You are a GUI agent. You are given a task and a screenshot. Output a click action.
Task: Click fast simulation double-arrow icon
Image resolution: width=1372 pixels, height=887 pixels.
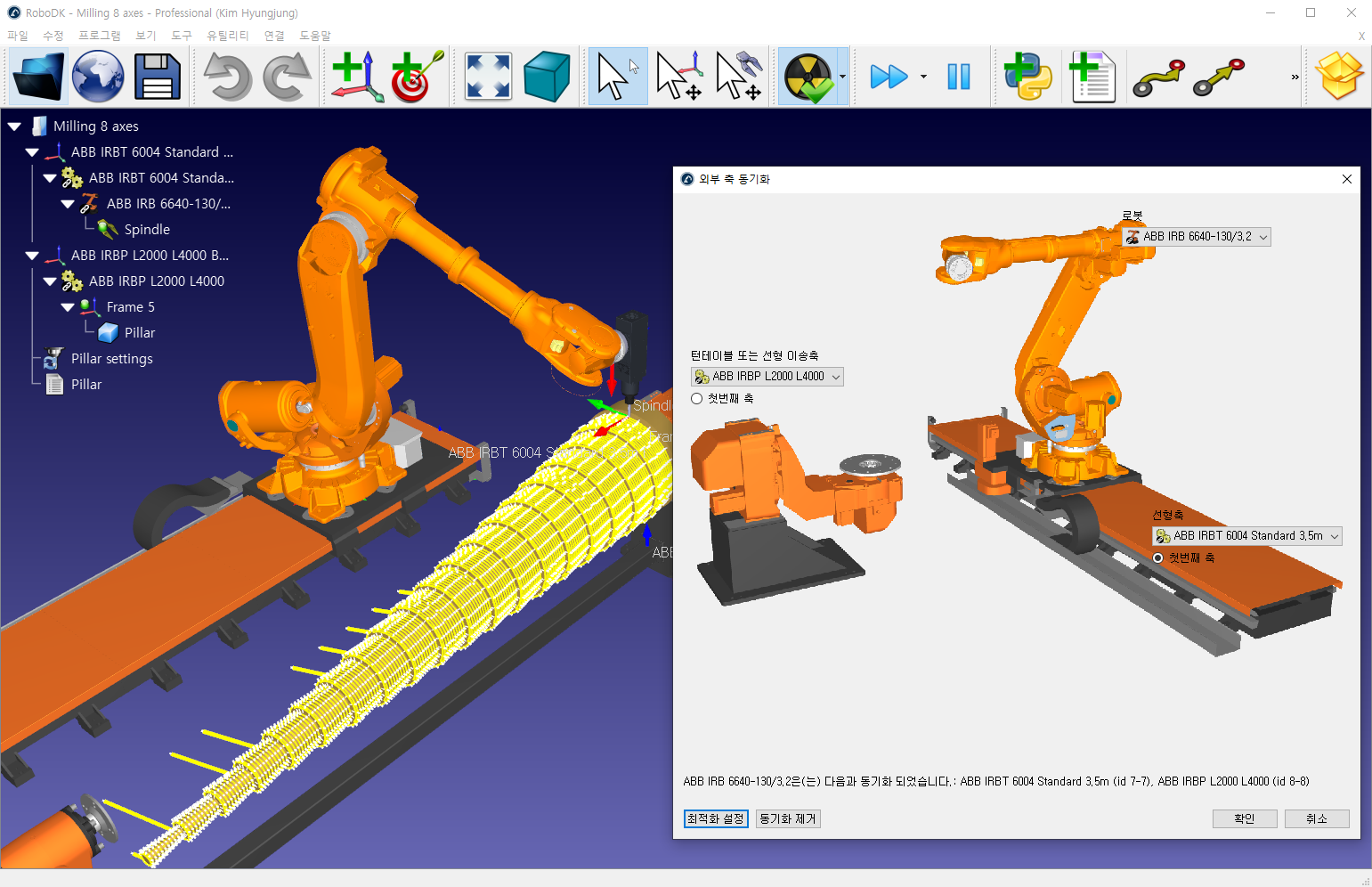click(x=889, y=77)
